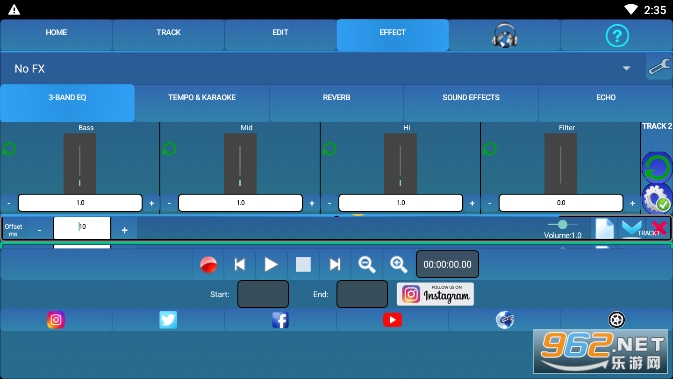Click the 00:00:00.00 time display
Screen dimensions: 673x379
[x=447, y=264]
